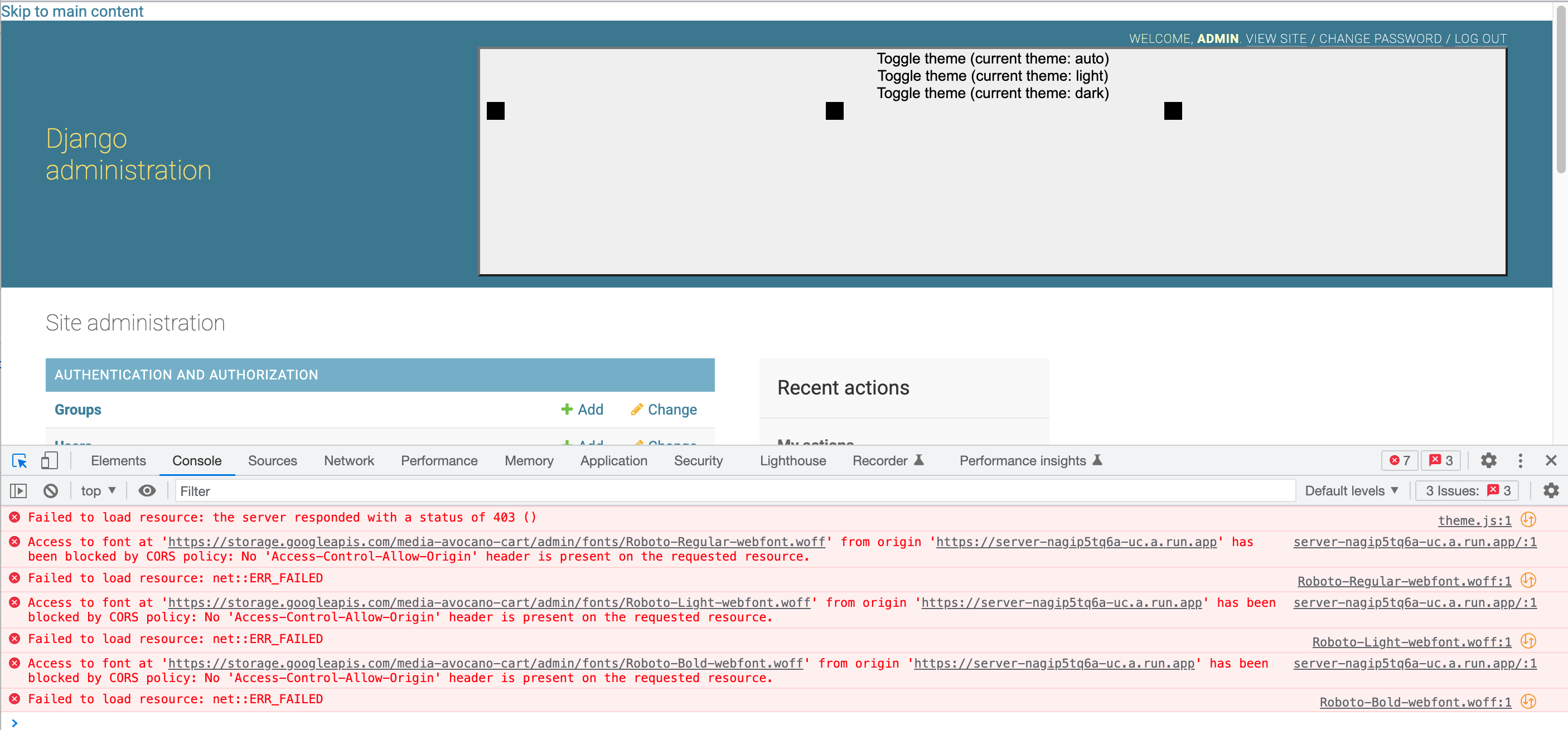Click the first black theme toggle square

[496, 111]
